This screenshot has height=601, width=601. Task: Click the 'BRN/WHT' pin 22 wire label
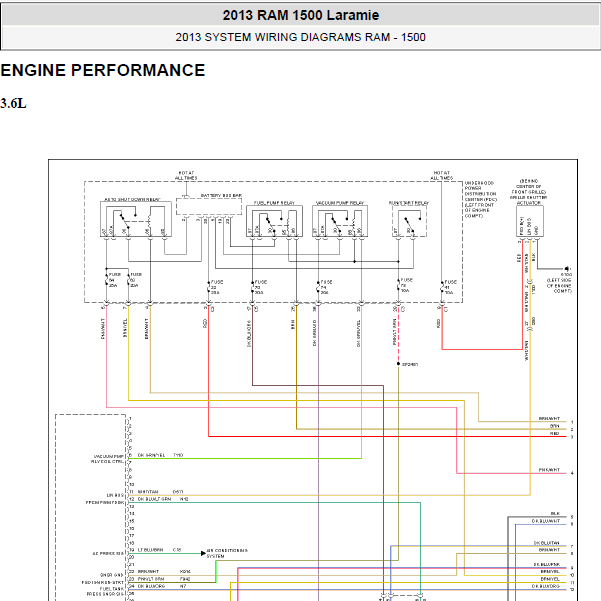coord(148,571)
